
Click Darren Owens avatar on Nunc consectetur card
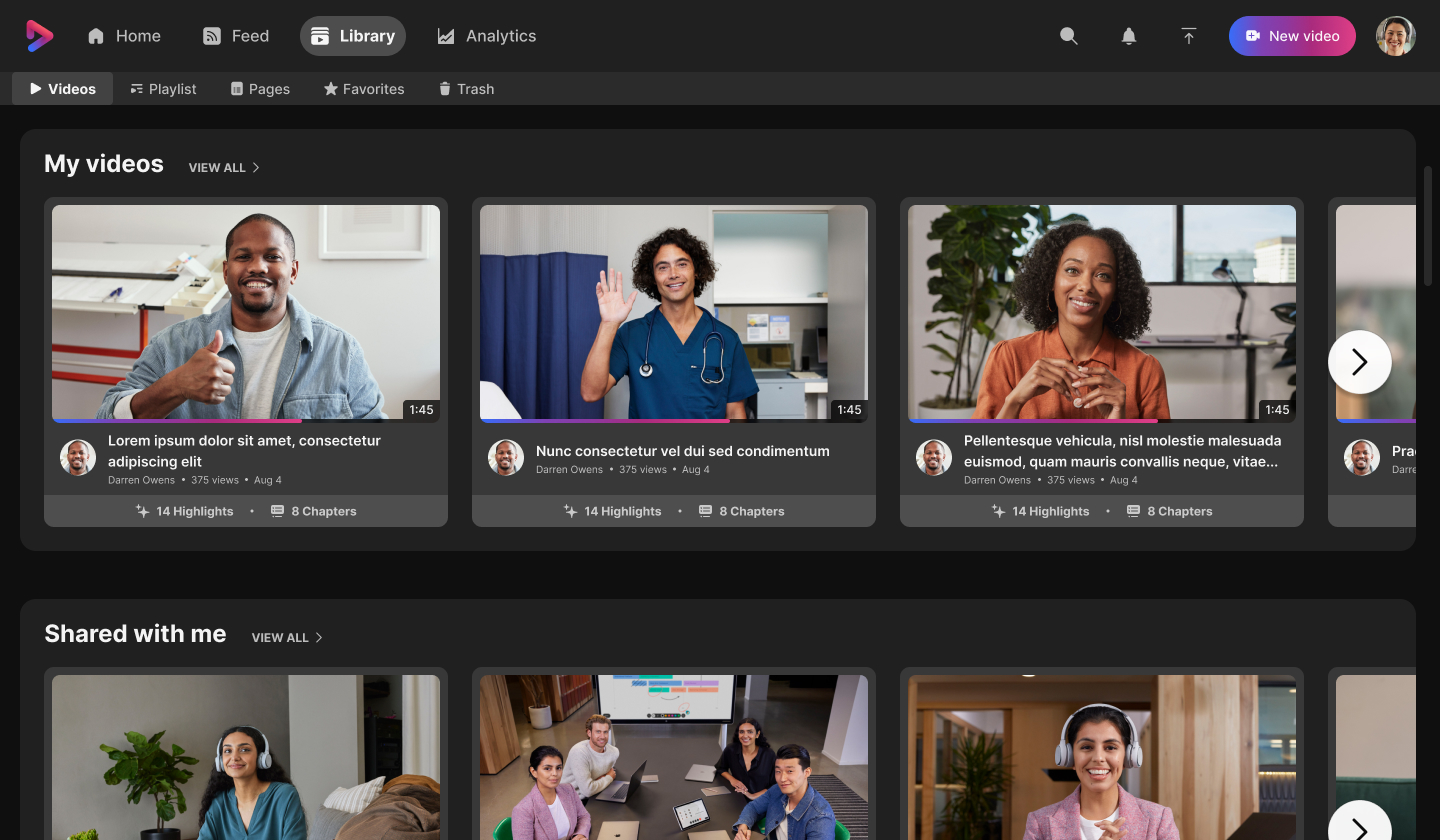click(x=506, y=458)
